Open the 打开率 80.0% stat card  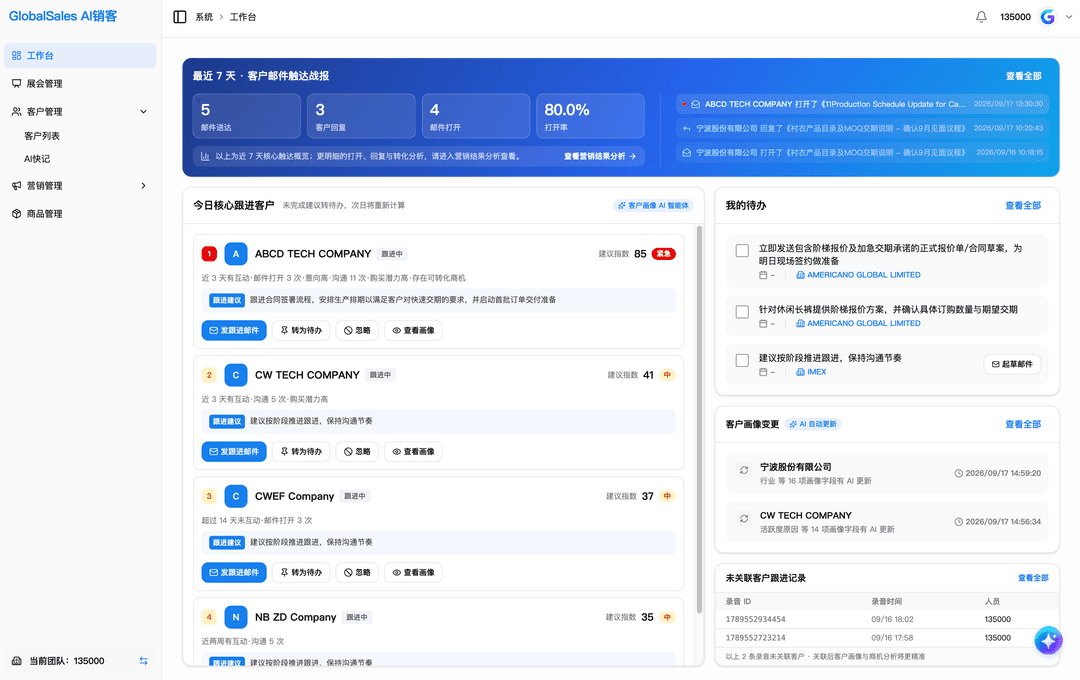(x=590, y=116)
